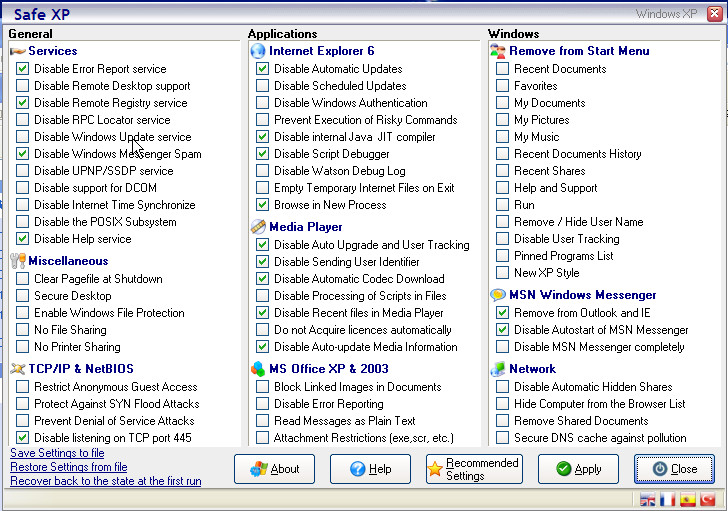Switch language with the UK flag icon
This screenshot has width=728, height=511.
[648, 499]
